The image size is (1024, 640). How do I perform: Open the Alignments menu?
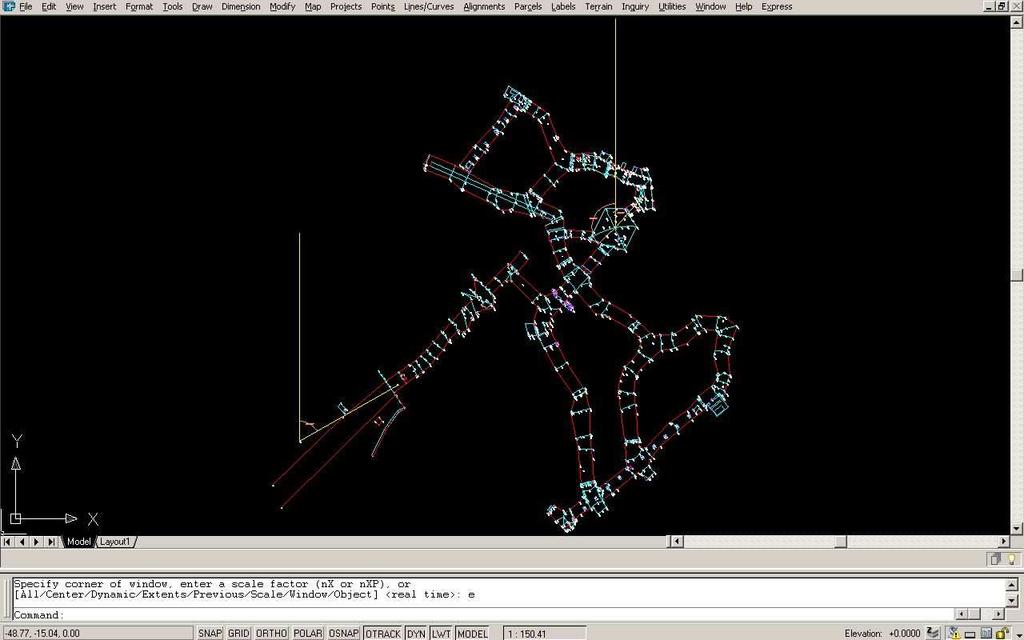(x=484, y=7)
